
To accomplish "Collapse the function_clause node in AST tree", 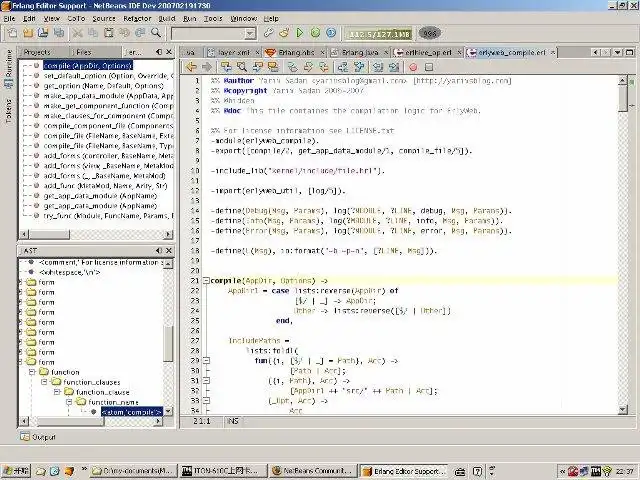I will point(57,392).
